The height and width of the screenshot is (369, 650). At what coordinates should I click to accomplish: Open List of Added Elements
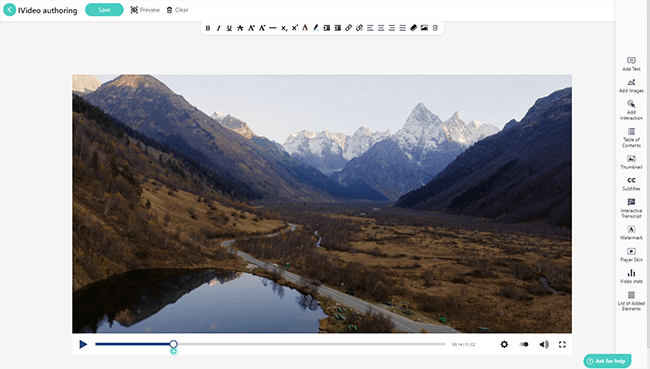(631, 301)
